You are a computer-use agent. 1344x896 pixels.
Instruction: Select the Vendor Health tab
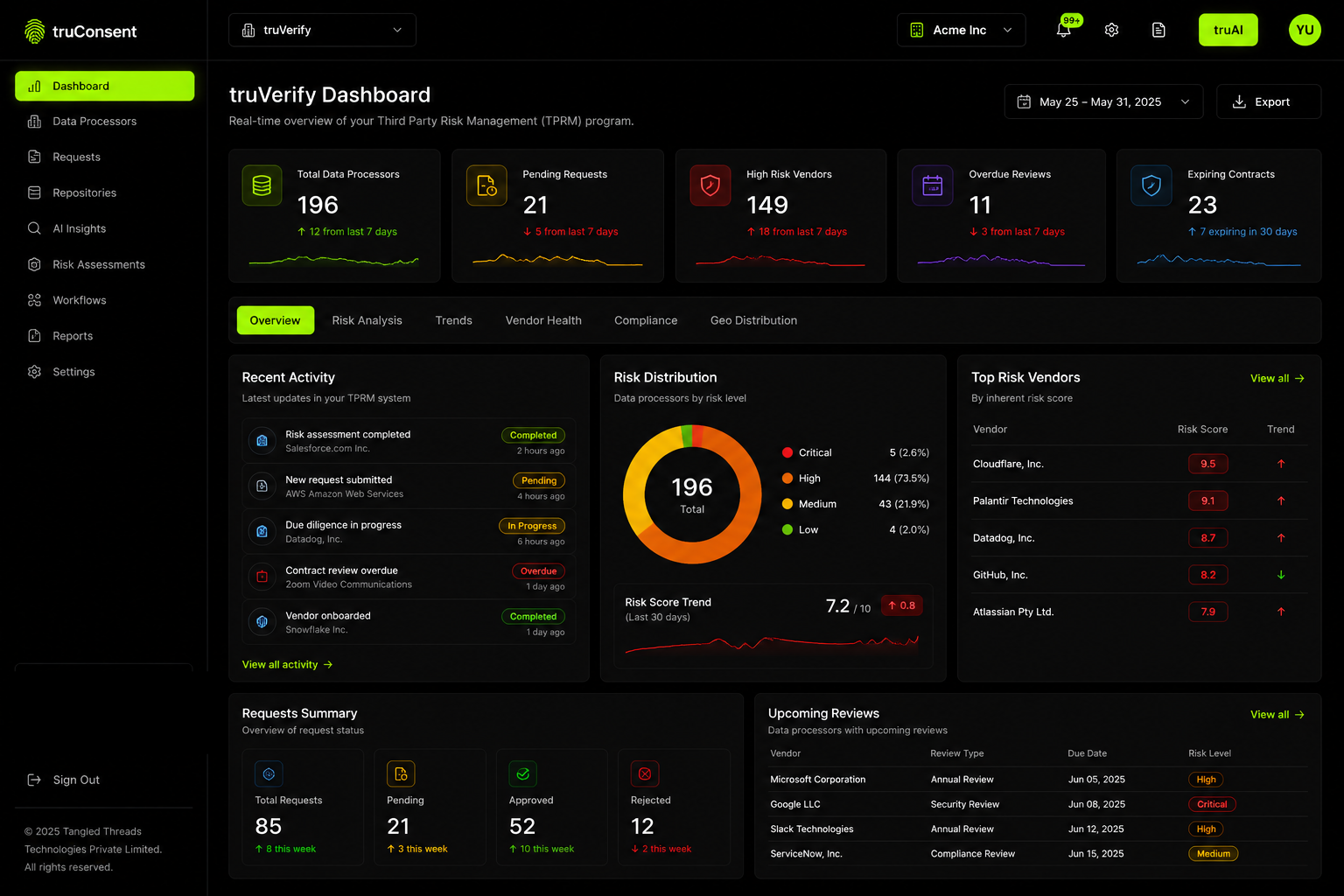click(x=543, y=320)
